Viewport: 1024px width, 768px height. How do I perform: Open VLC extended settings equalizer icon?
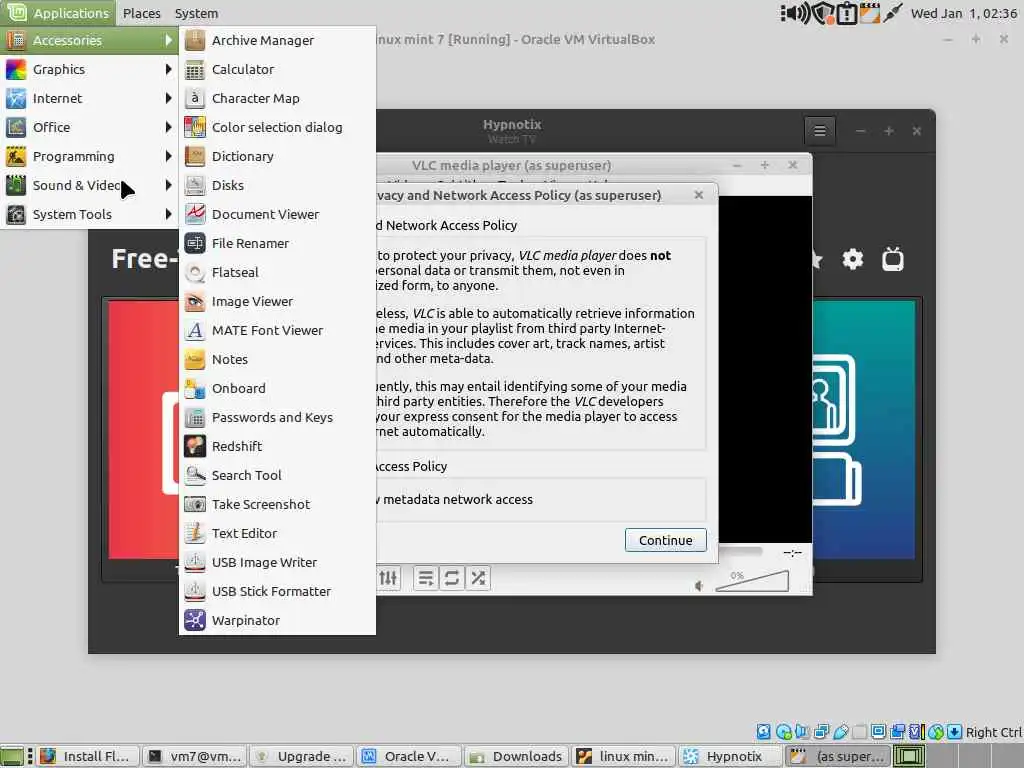point(388,578)
